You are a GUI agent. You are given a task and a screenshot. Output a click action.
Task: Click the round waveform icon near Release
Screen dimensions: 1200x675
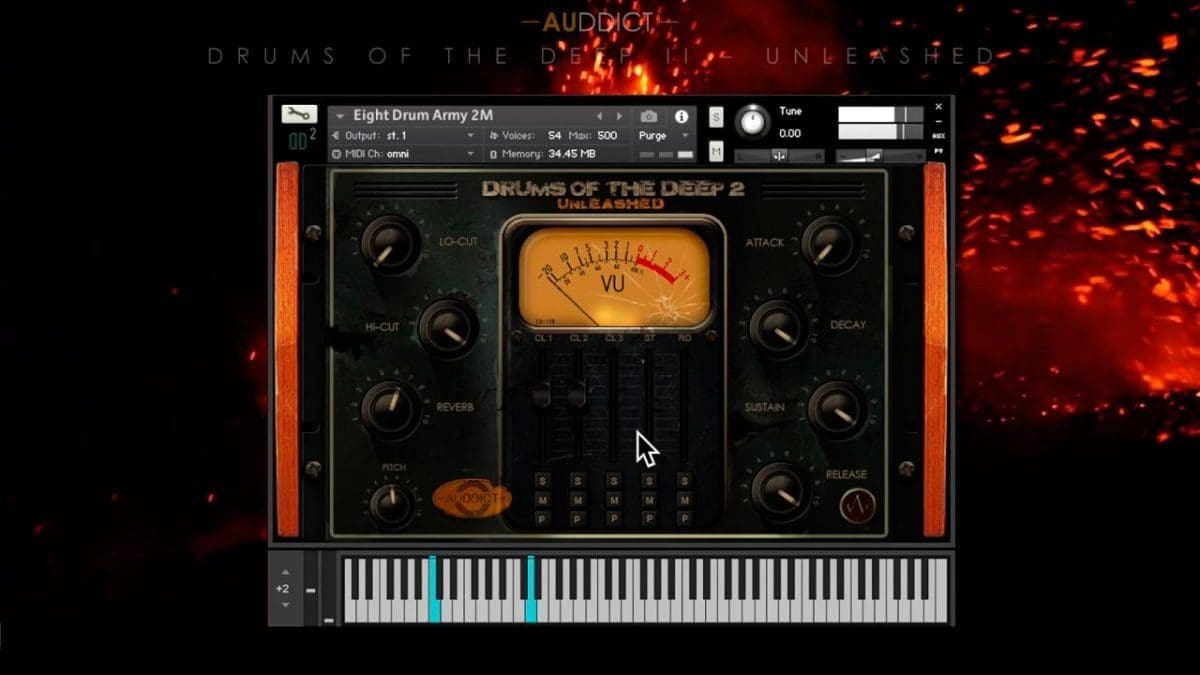click(x=857, y=506)
